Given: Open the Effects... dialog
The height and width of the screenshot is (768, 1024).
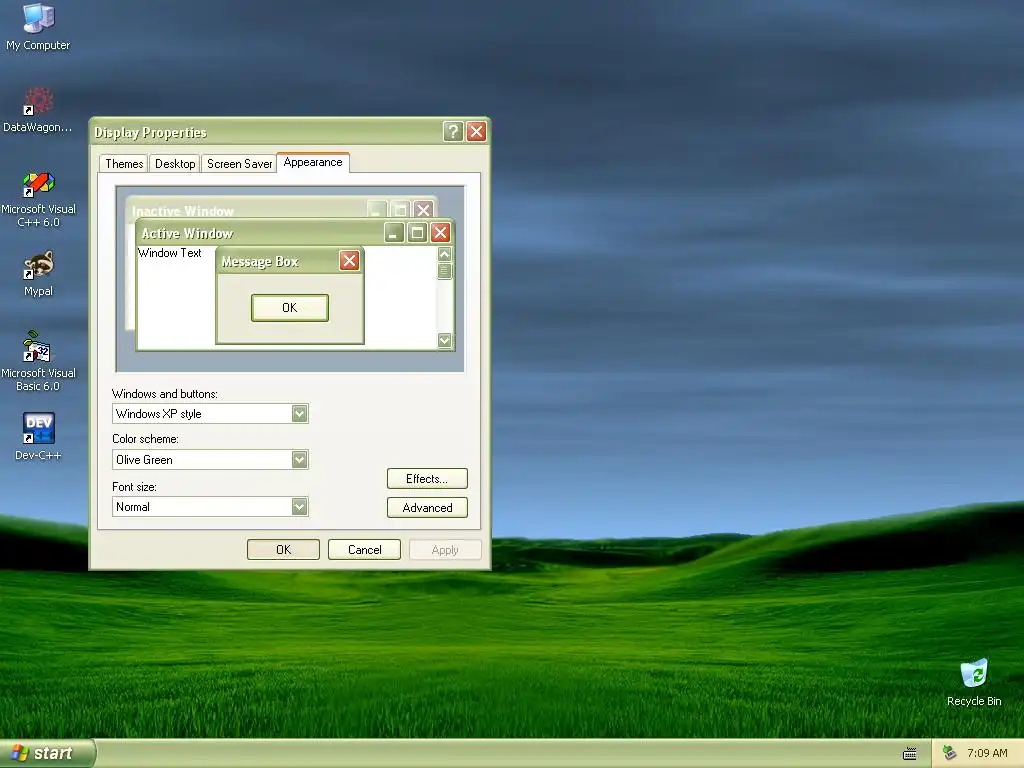Looking at the screenshot, I should (x=427, y=479).
